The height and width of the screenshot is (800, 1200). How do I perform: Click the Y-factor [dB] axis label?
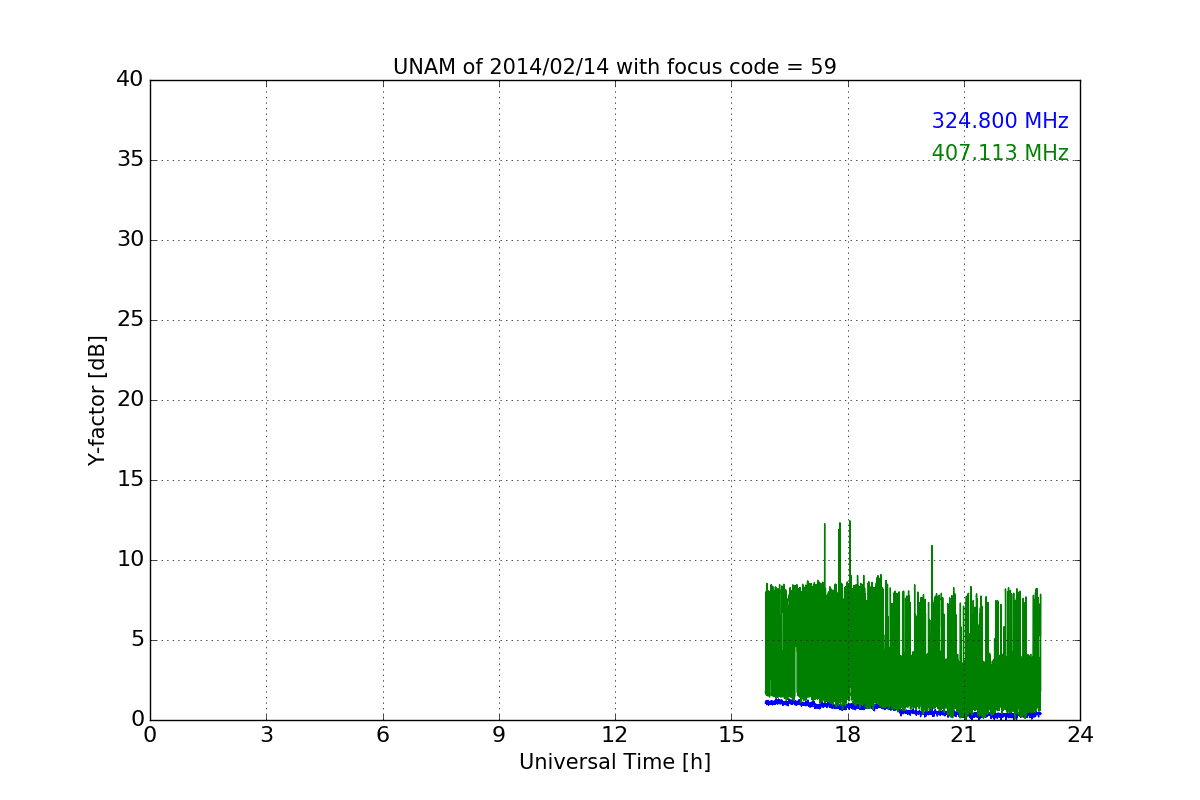point(97,400)
